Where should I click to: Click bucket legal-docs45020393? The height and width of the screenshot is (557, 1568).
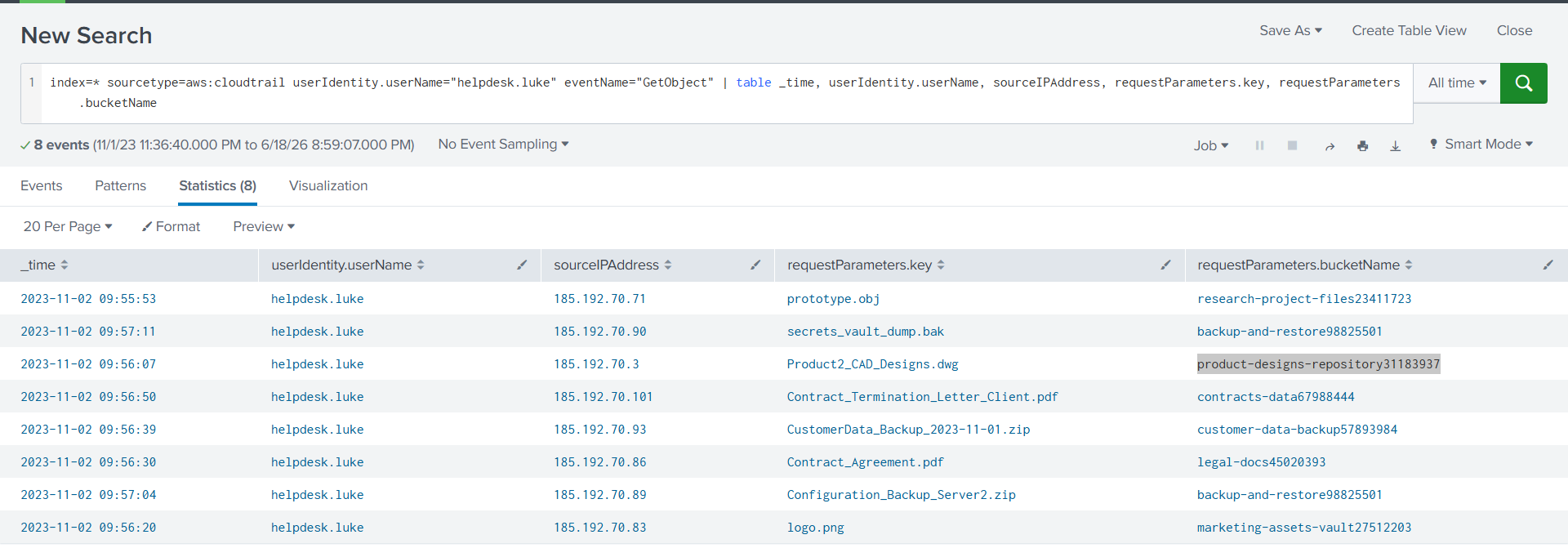(x=1261, y=462)
